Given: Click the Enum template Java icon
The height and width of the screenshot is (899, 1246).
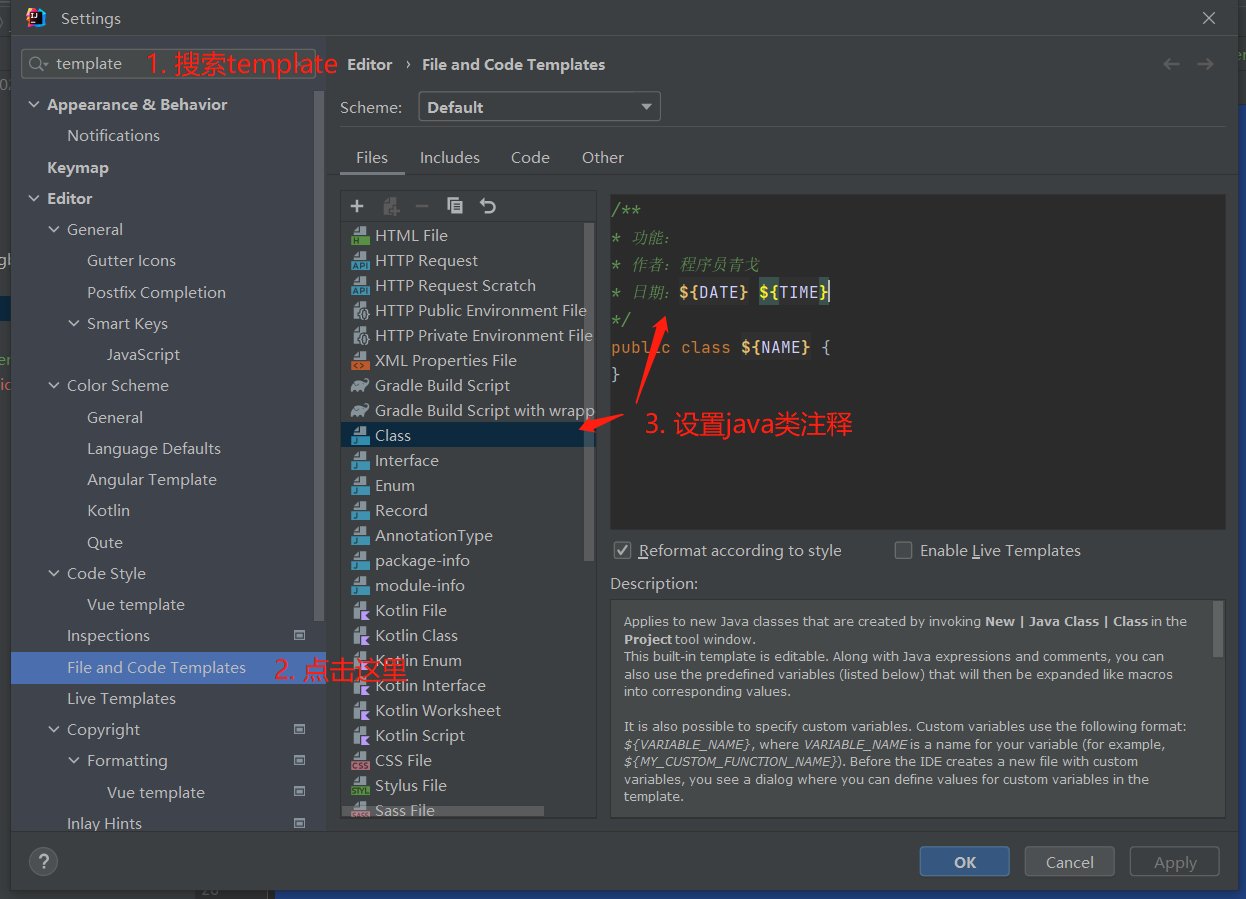Looking at the screenshot, I should (360, 486).
